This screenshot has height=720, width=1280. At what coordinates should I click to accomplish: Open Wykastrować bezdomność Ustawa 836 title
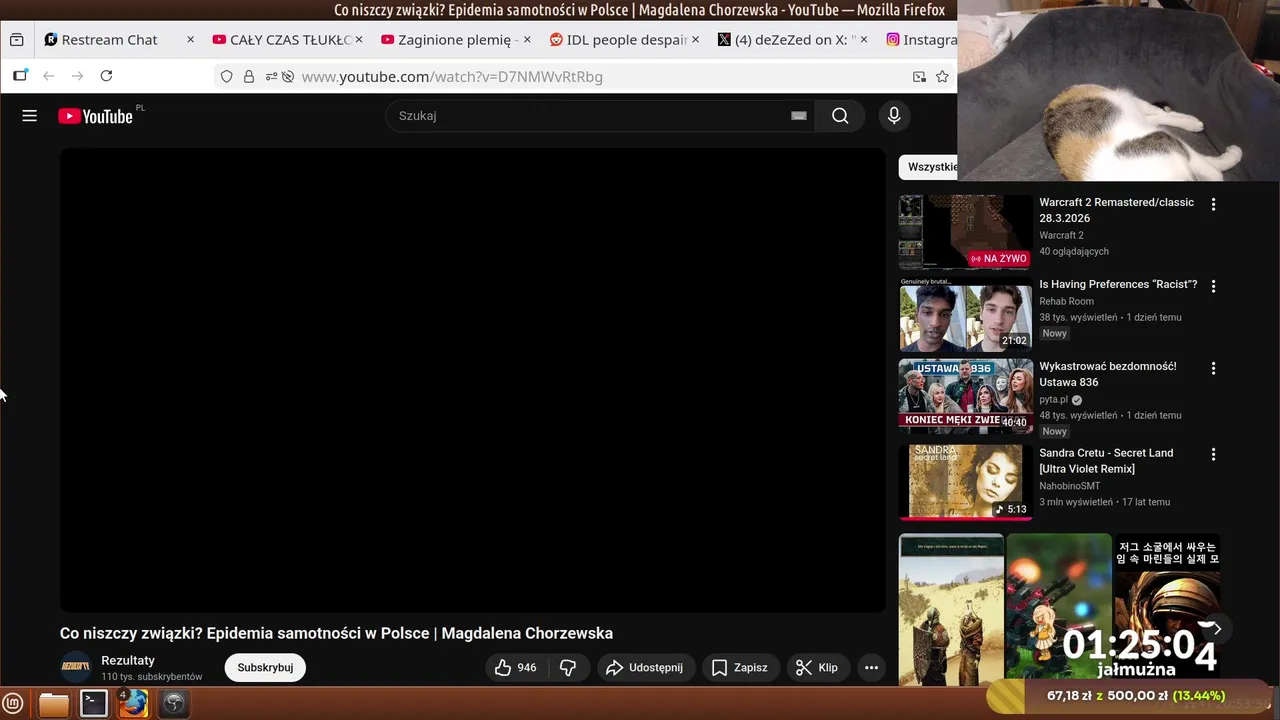(1108, 375)
